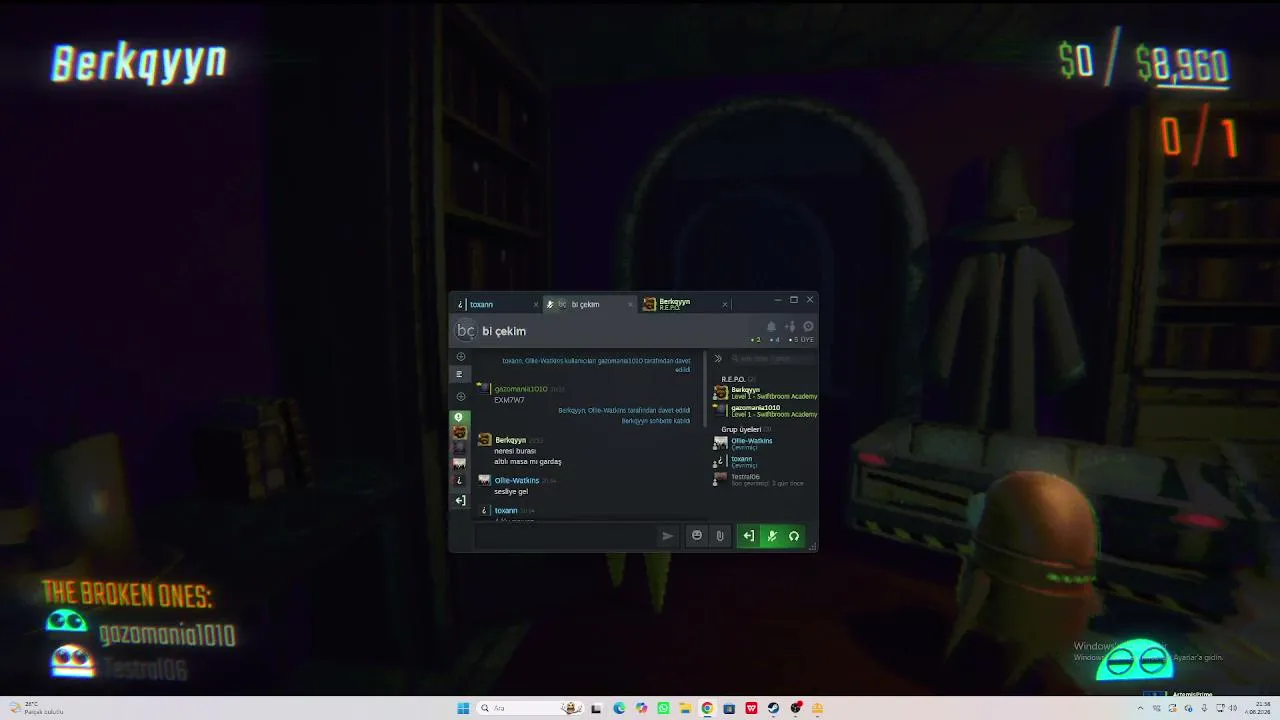Open File Explorer from the taskbar
This screenshot has width=1280, height=720.
[x=685, y=708]
